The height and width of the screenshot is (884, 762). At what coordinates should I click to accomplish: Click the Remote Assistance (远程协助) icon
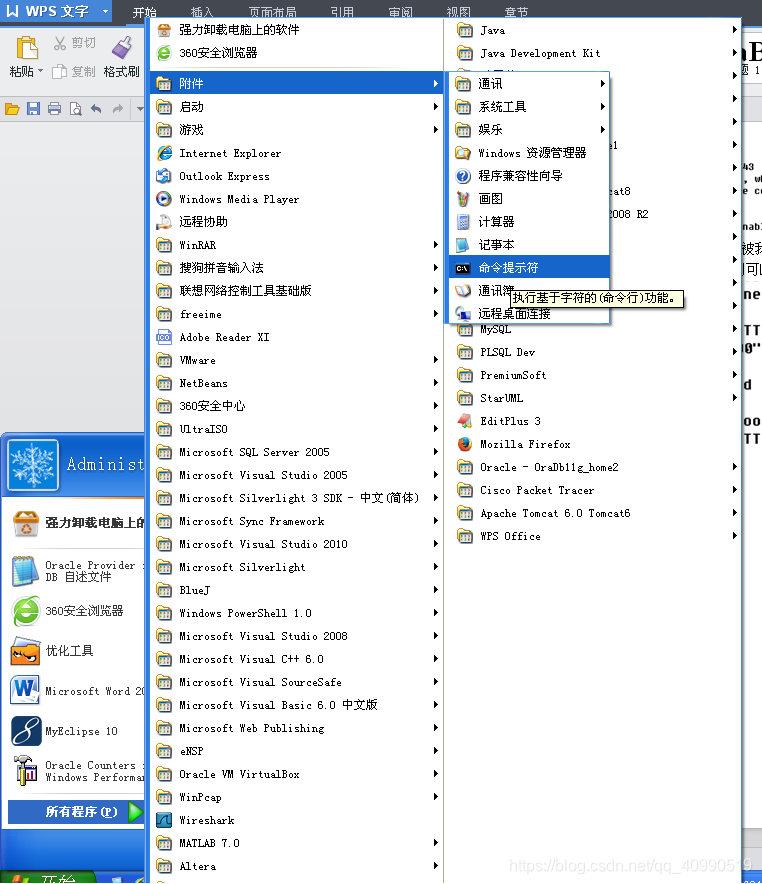click(x=164, y=222)
